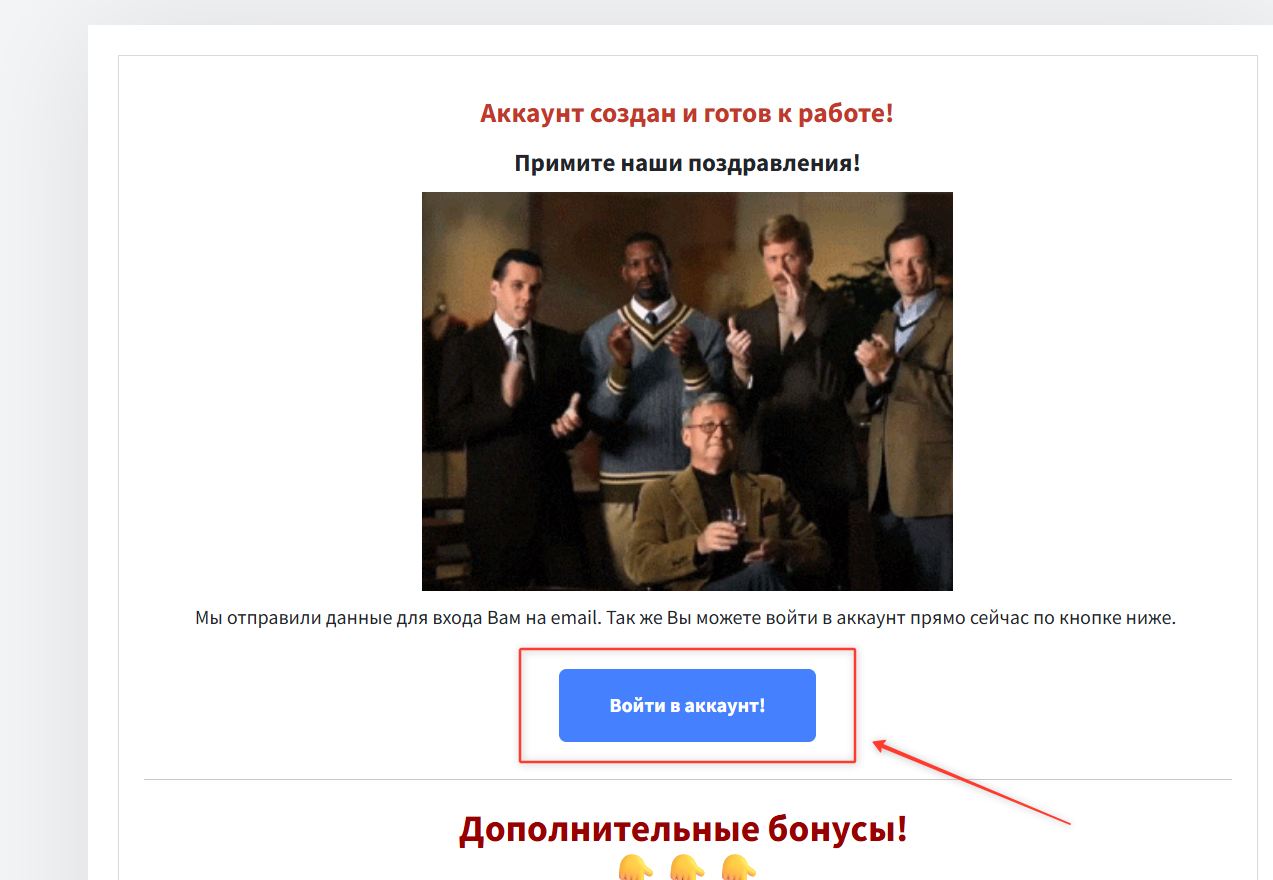Click the paragraph starting "Мы отправили данные"
Image resolution: width=1273 pixels, height=880 pixels.
(686, 617)
